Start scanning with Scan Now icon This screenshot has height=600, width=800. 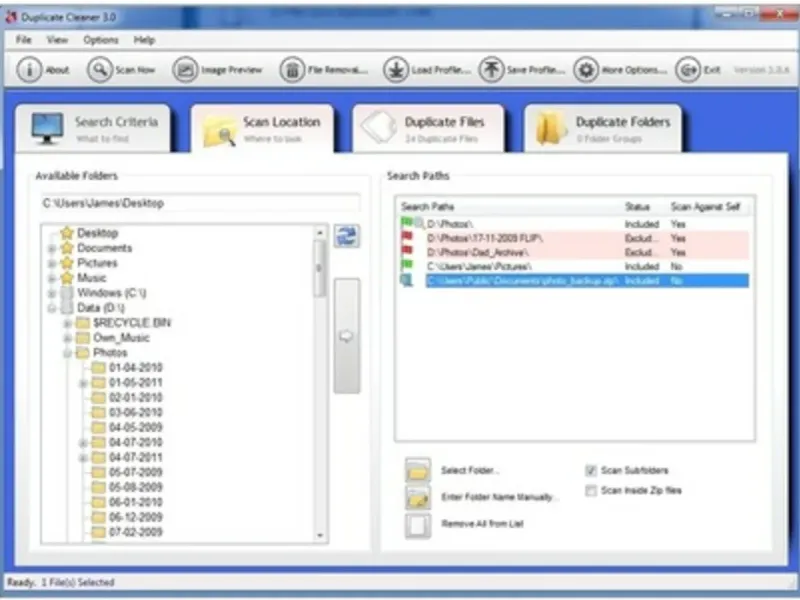tap(99, 69)
